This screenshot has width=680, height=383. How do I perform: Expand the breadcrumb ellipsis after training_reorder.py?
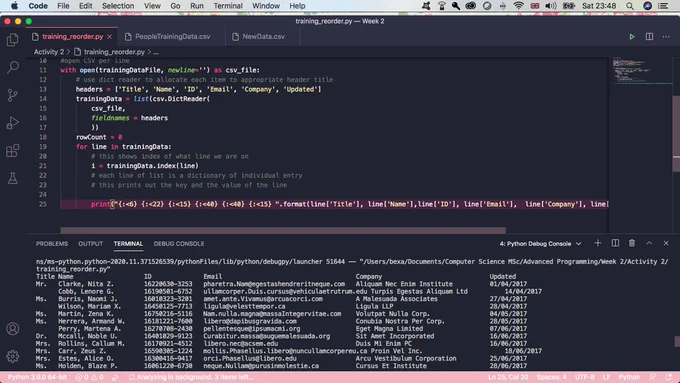tap(156, 52)
